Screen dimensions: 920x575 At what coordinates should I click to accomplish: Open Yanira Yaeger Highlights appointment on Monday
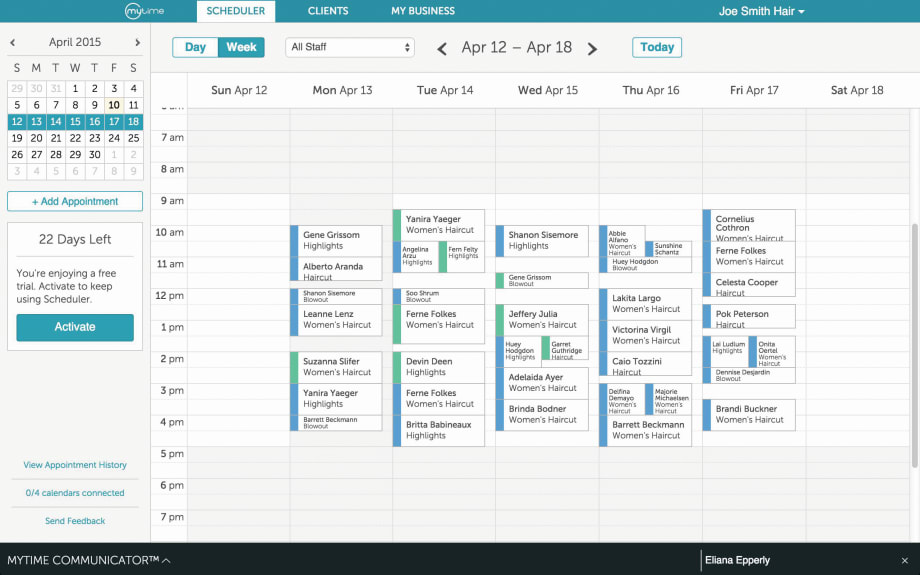(x=336, y=399)
